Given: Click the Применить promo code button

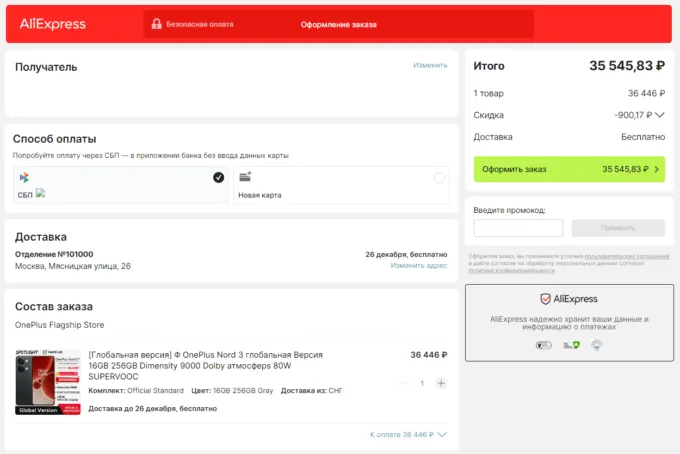Looking at the screenshot, I should 618,228.
